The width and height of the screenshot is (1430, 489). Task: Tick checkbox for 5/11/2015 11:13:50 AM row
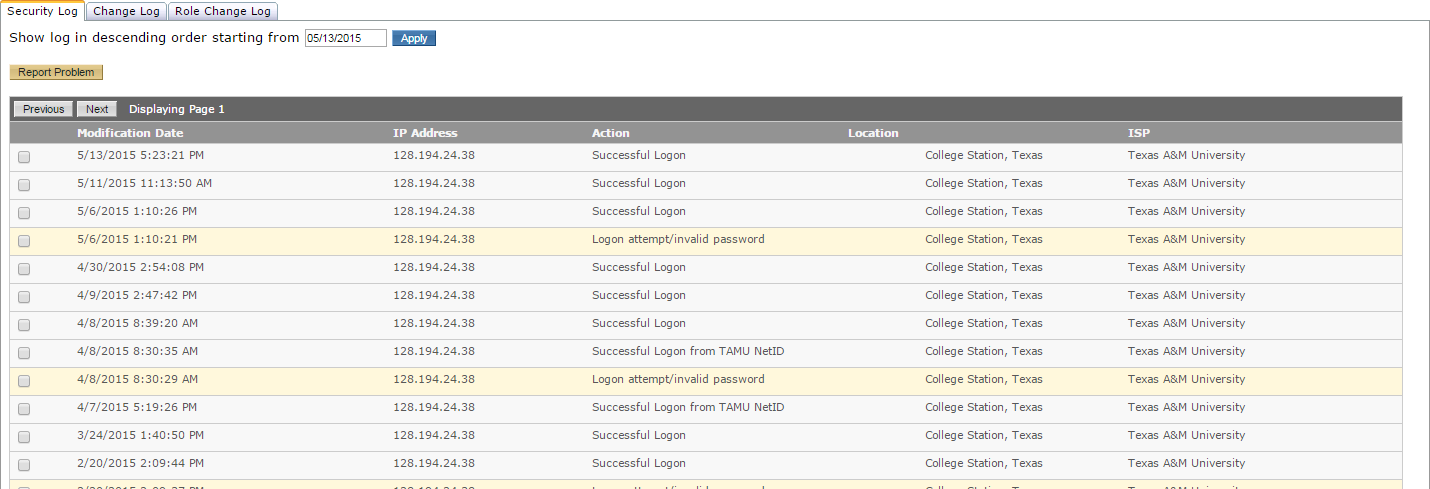24,185
